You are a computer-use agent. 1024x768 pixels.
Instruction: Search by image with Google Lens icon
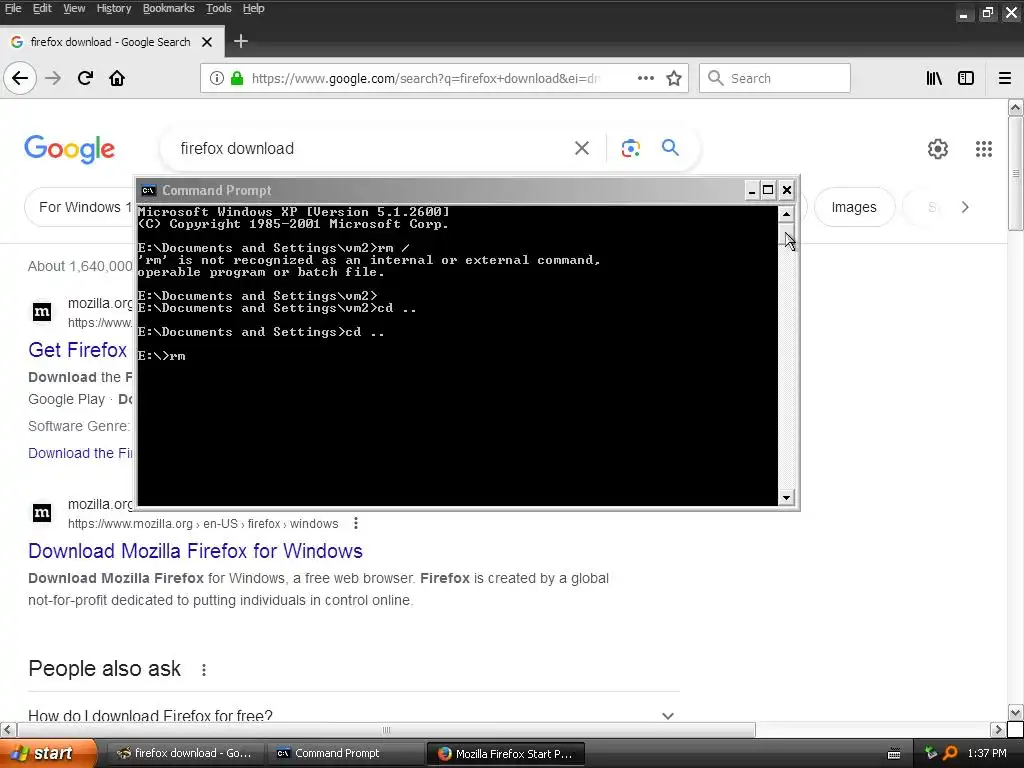(630, 148)
